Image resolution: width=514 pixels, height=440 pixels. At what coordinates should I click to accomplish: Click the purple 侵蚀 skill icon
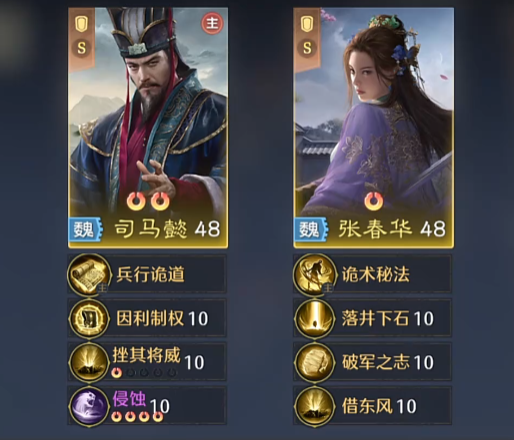point(89,406)
